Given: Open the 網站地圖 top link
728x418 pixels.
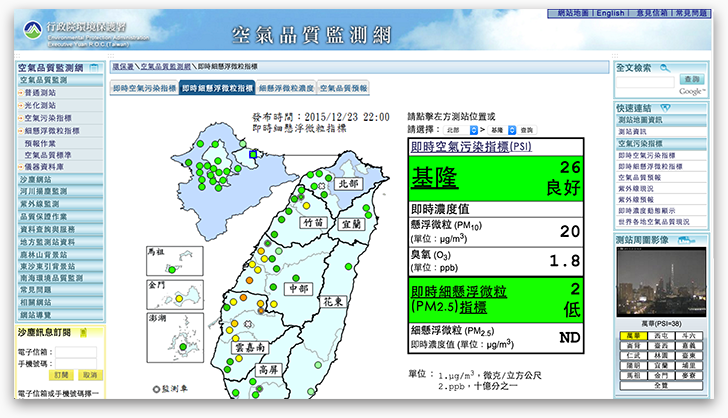Looking at the screenshot, I should point(572,13).
